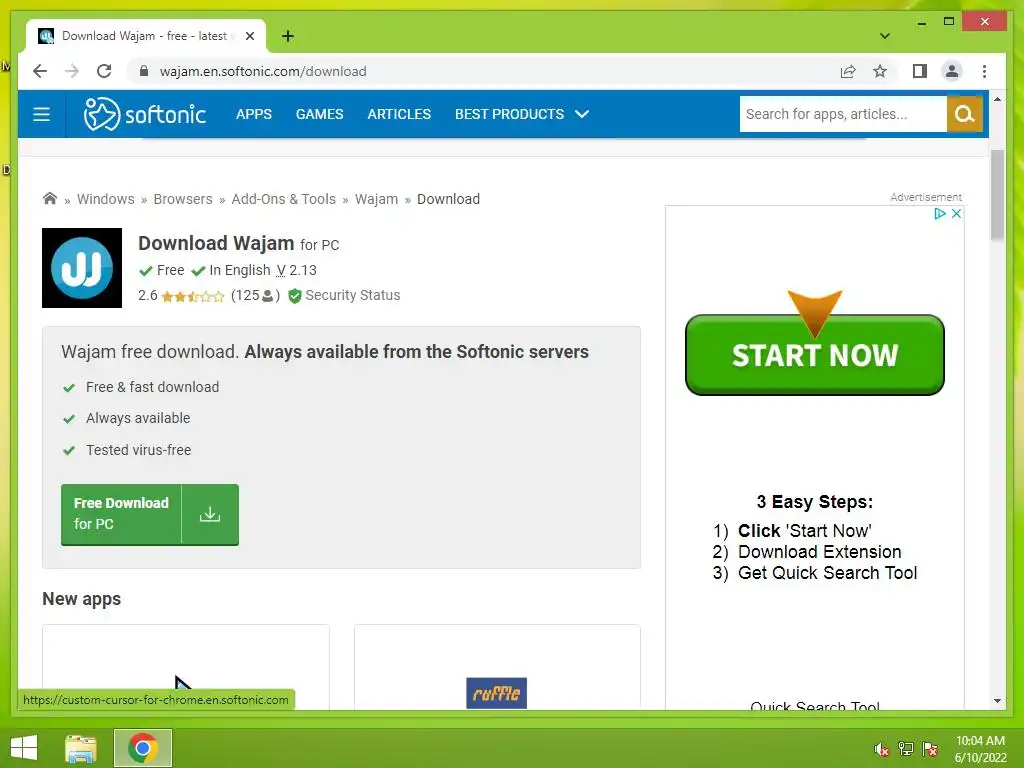Click the scrollbar down arrow

(997, 701)
